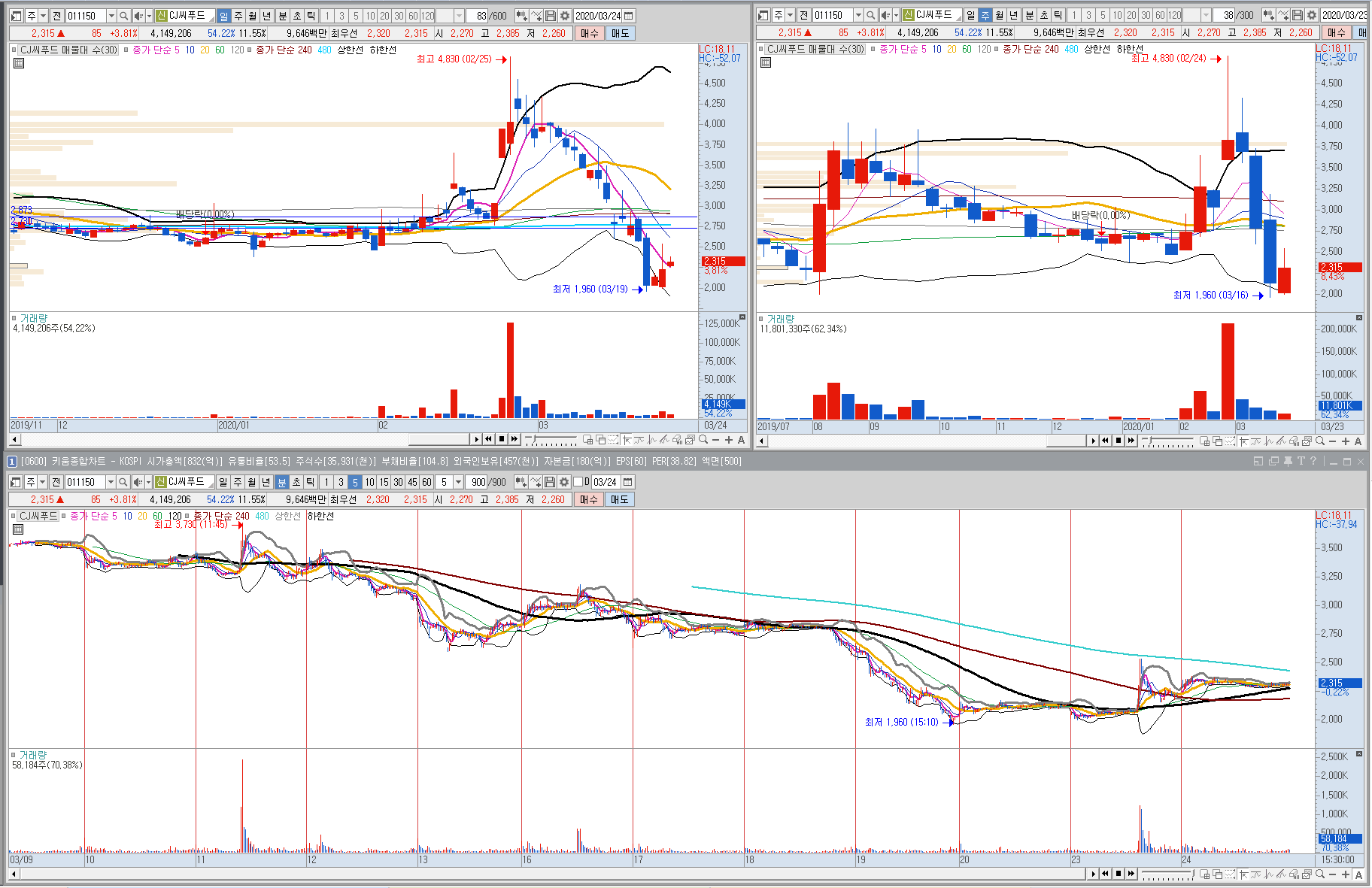The height and width of the screenshot is (888, 1372).
Task: Edit the 83 candle count field in top-left chart
Action: pos(477,16)
